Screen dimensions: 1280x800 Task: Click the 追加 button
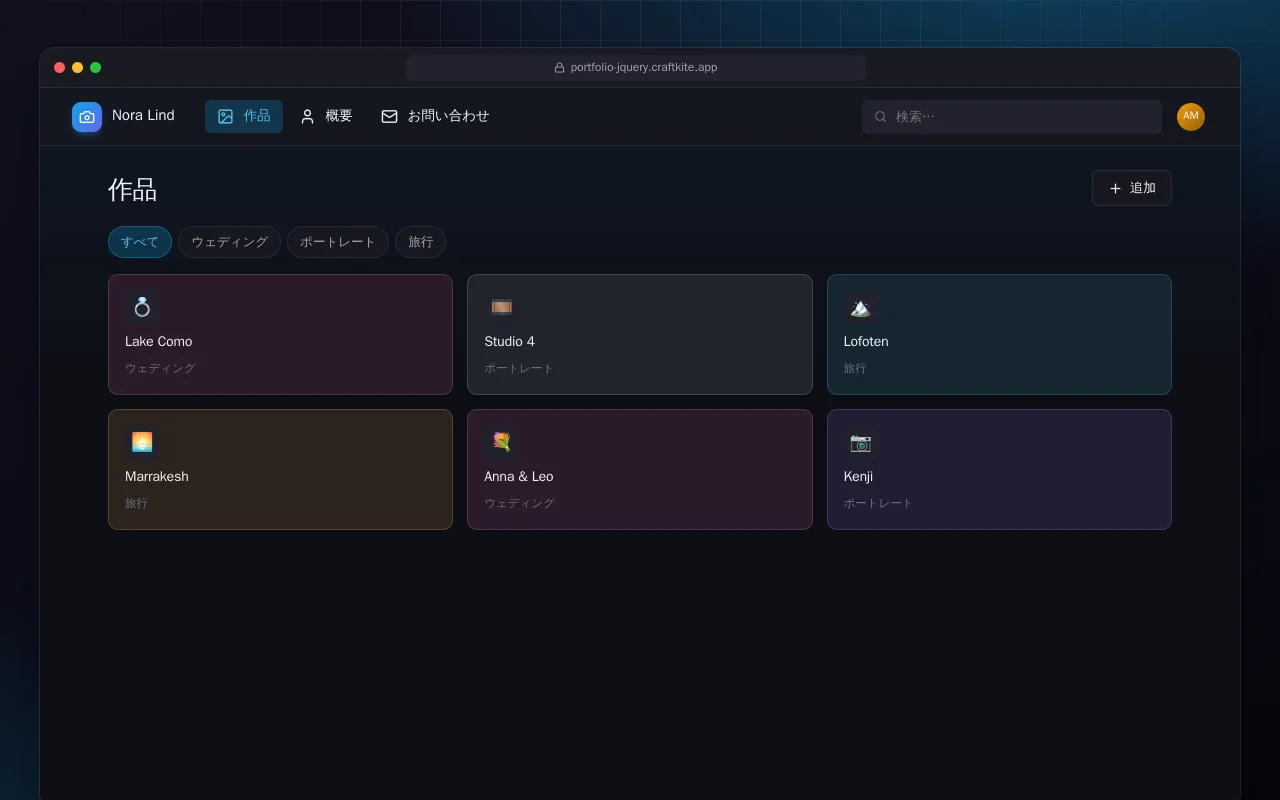pos(1132,188)
